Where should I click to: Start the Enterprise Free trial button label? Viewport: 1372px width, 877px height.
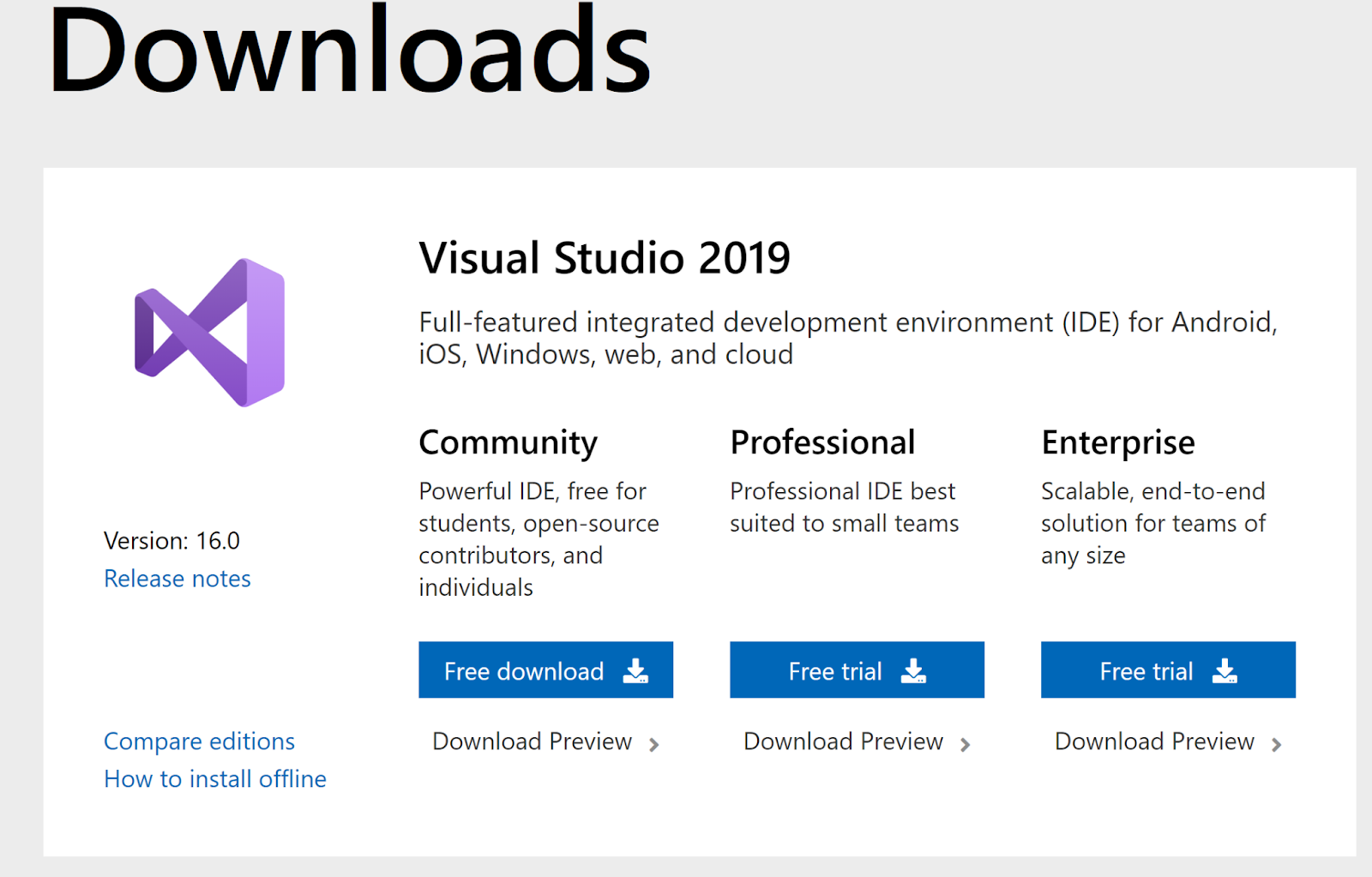point(1146,671)
